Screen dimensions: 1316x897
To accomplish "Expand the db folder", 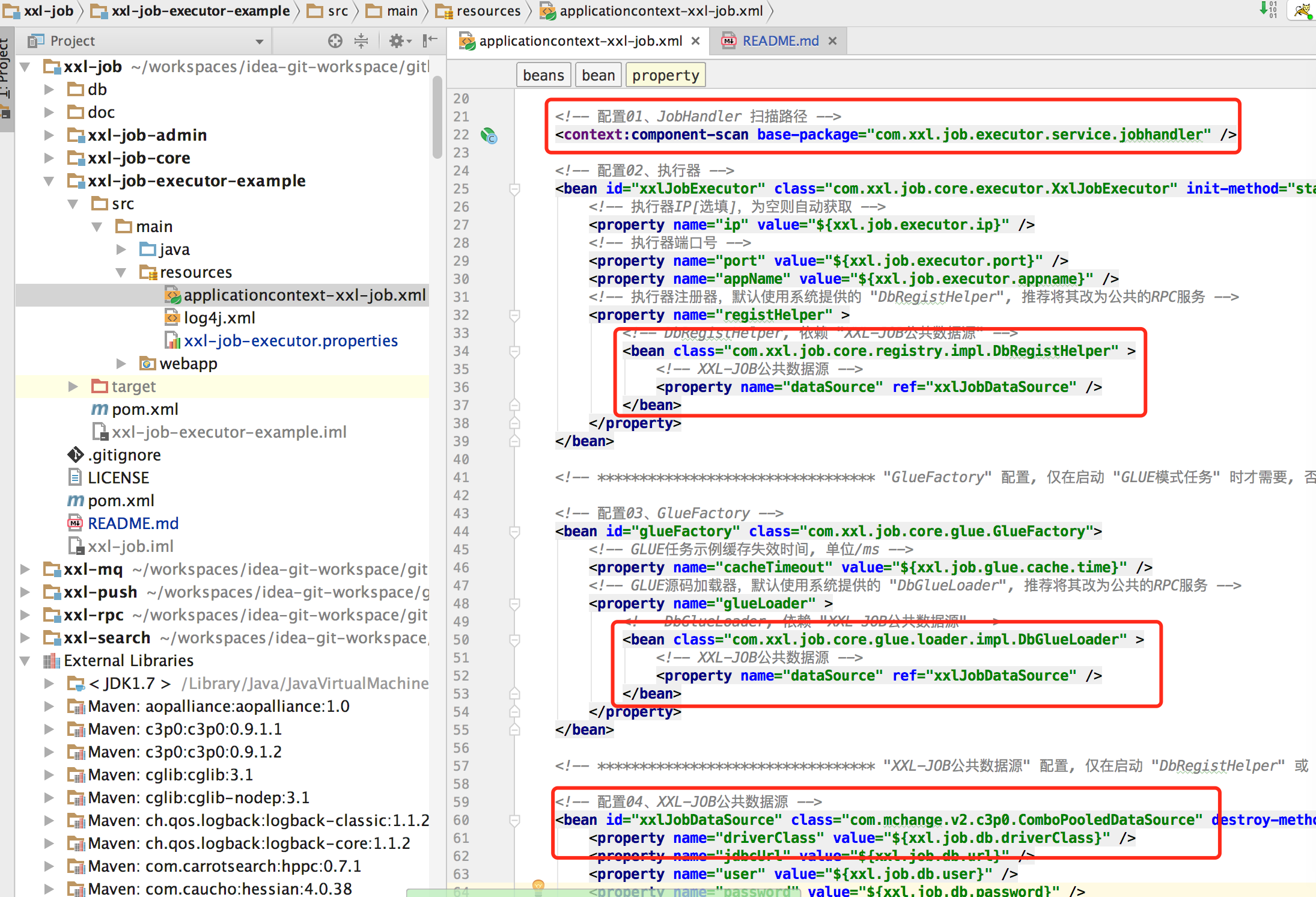I will coord(49,90).
